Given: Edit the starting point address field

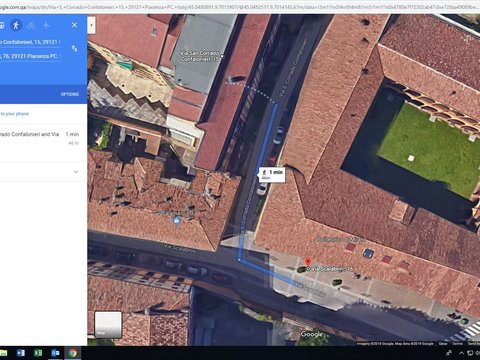Looking at the screenshot, I should (x=31, y=42).
